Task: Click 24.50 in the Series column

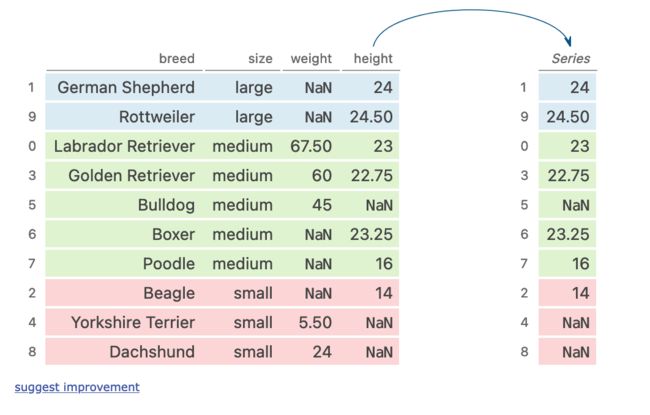Action: tap(568, 117)
